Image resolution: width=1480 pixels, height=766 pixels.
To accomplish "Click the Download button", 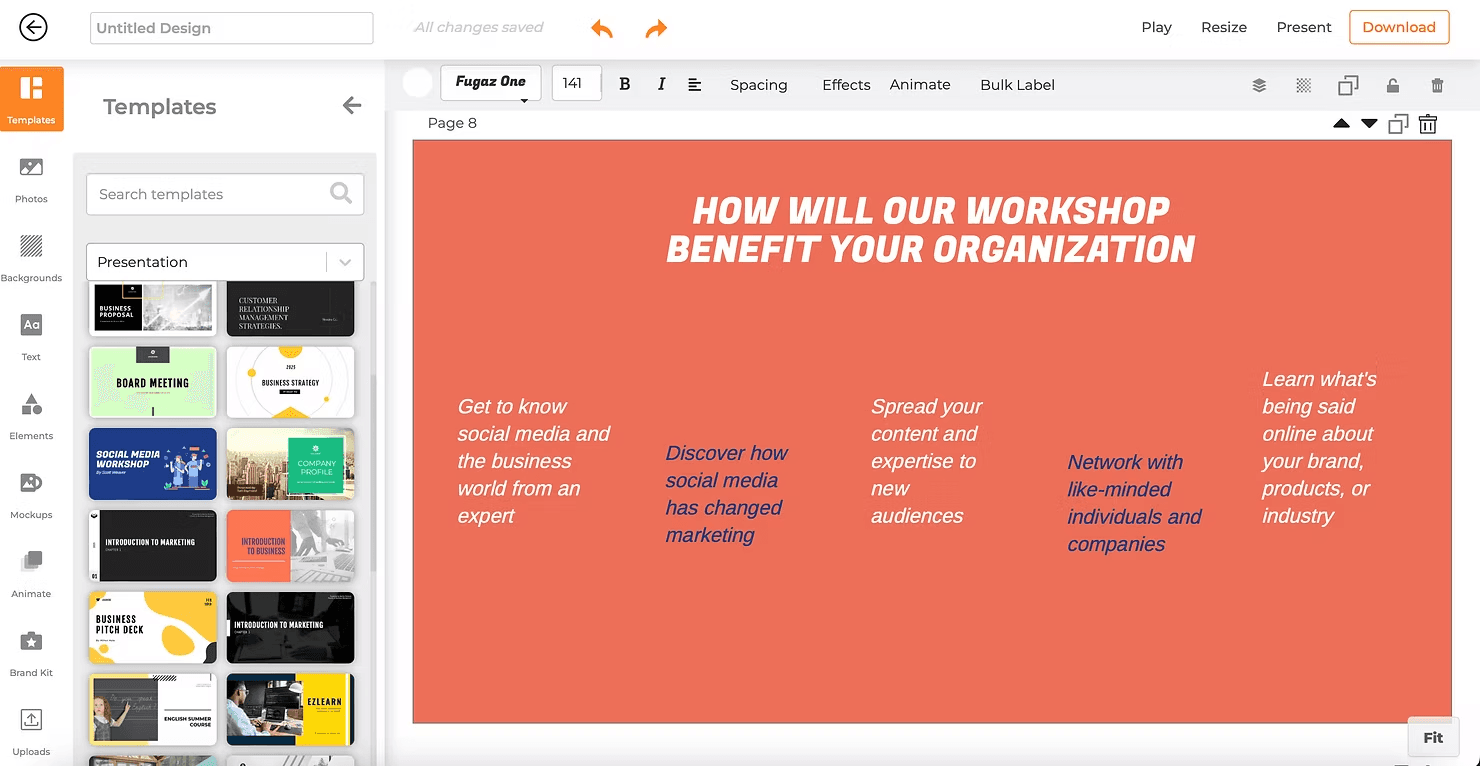I will tap(1399, 27).
